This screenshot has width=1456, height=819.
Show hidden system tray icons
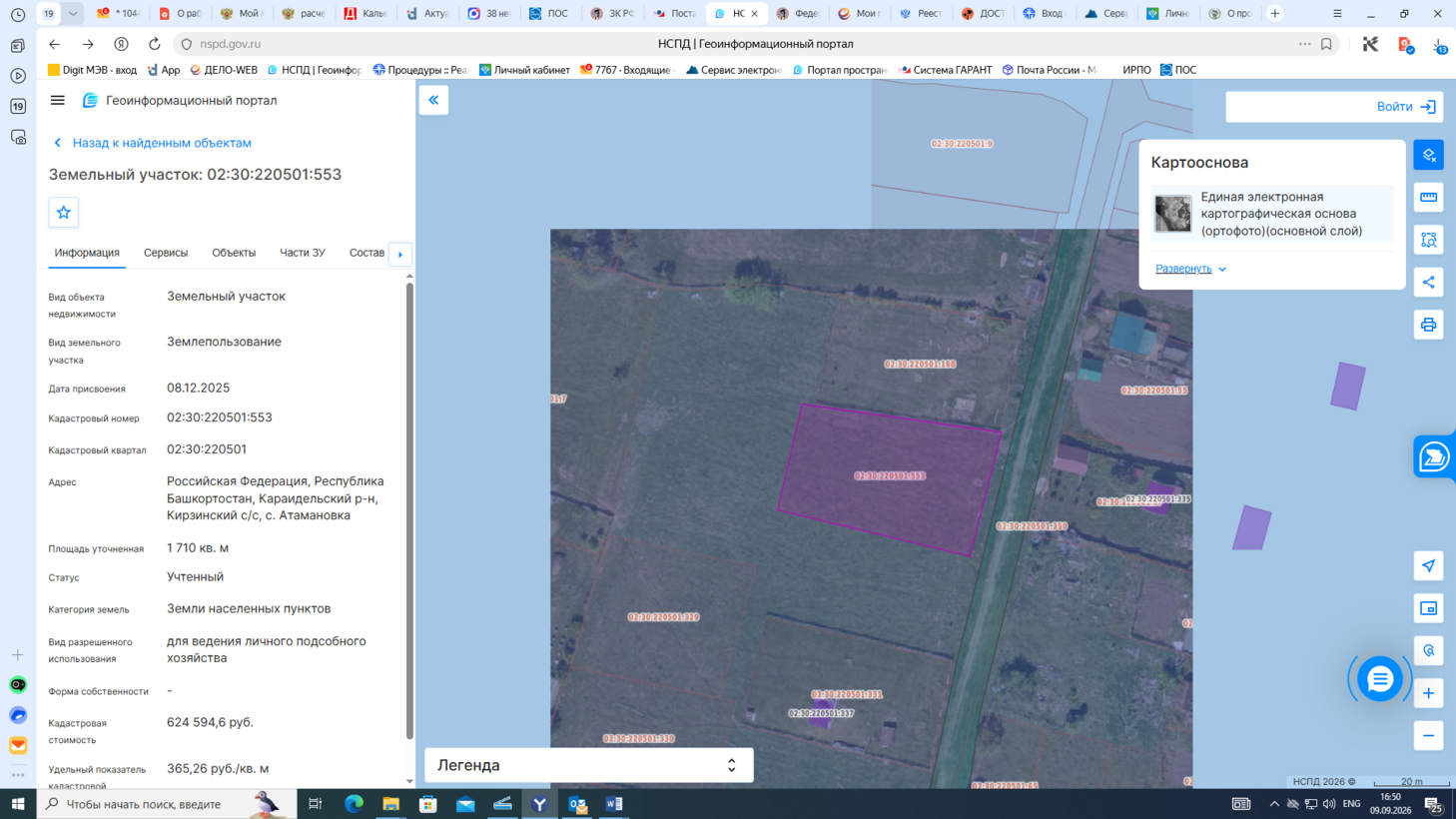pyautogui.click(x=1274, y=804)
